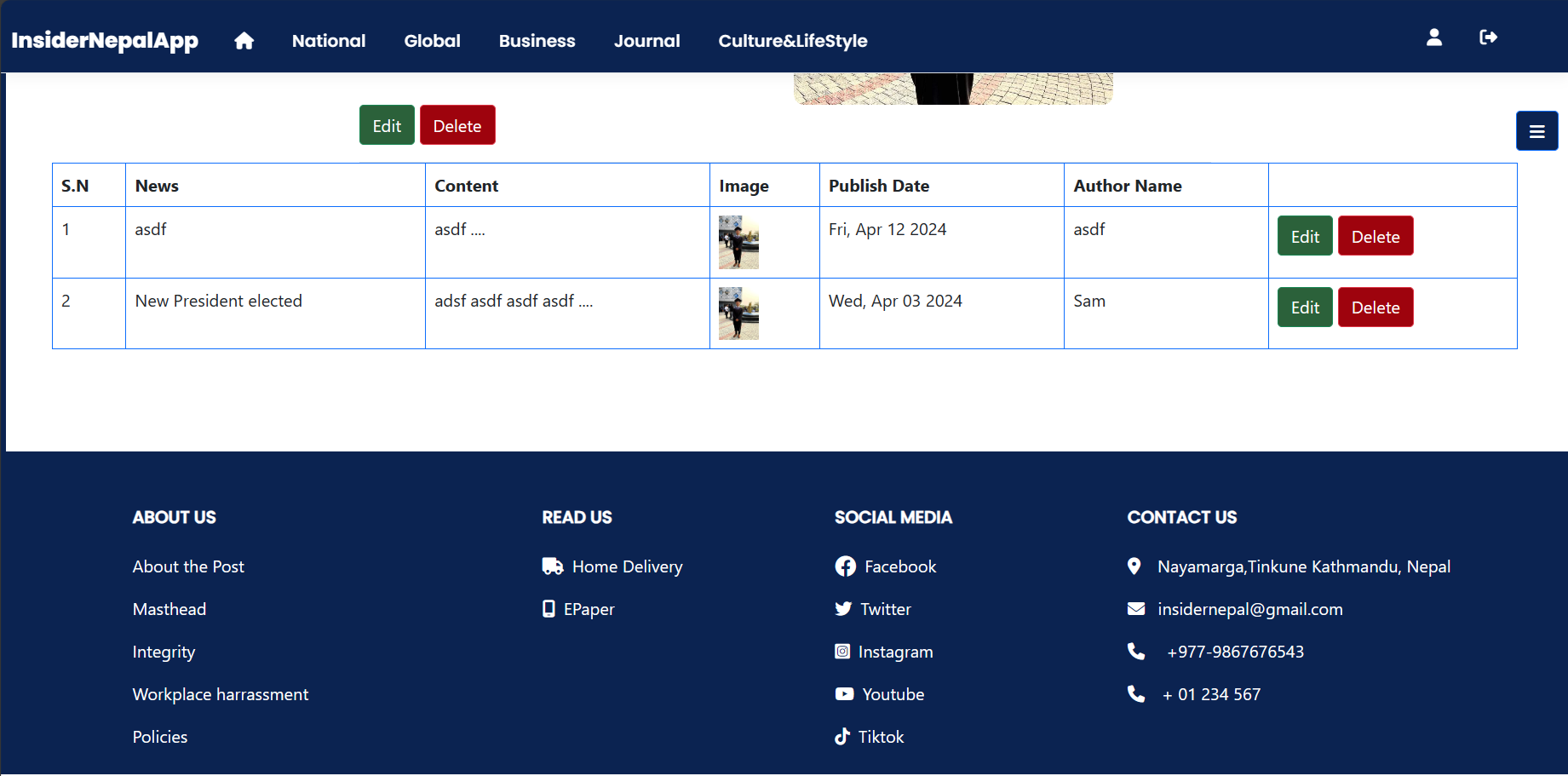This screenshot has height=776, width=1568.
Task: Edit the 'New President elected' news row
Action: click(x=1304, y=308)
